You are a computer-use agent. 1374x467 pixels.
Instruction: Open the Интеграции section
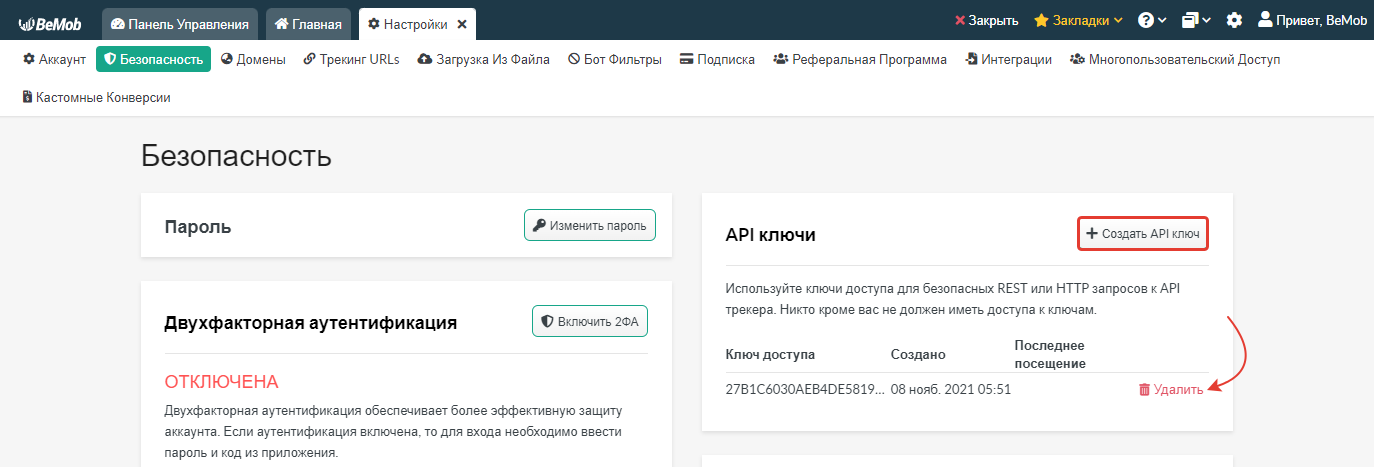pos(1008,59)
